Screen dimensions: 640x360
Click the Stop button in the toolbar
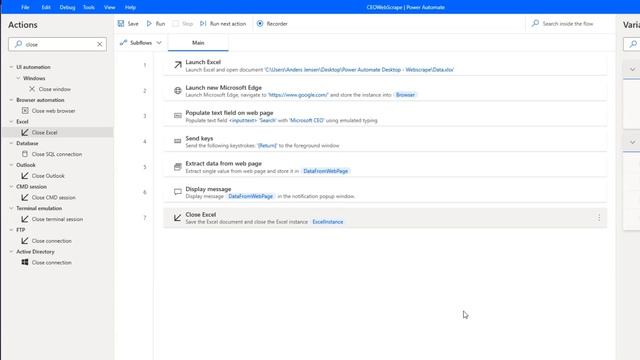click(x=182, y=24)
